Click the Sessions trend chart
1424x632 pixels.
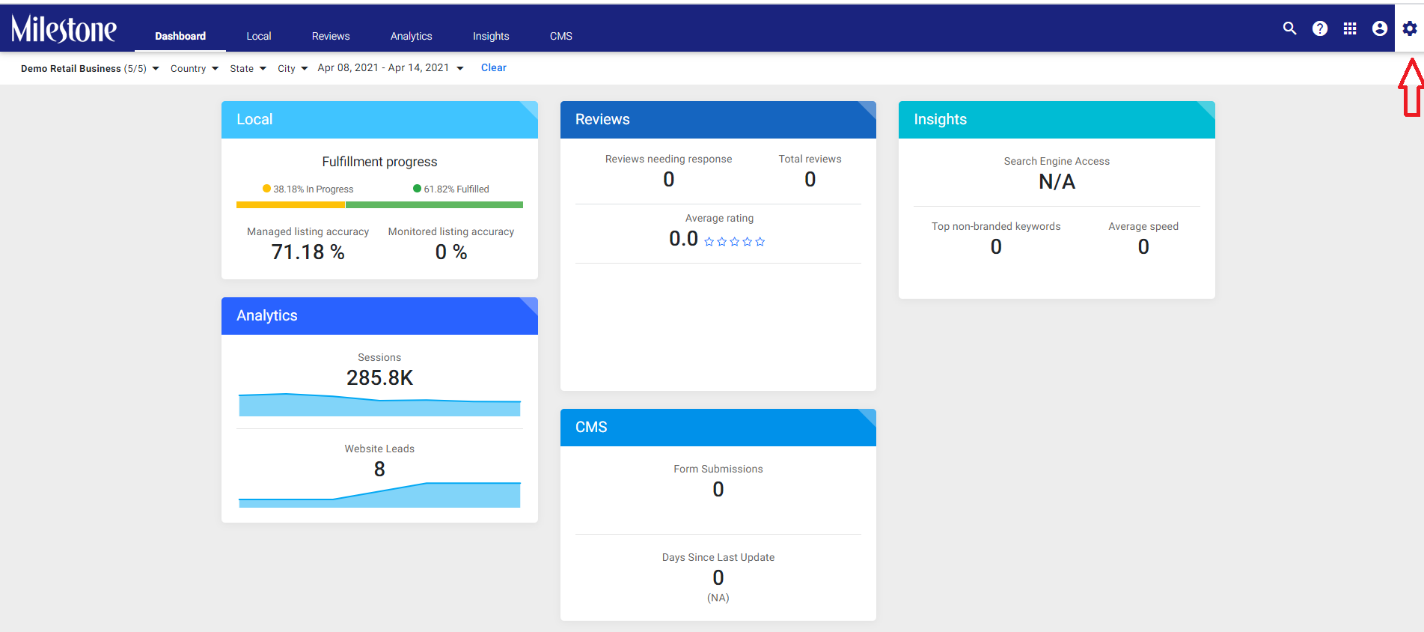tap(379, 404)
